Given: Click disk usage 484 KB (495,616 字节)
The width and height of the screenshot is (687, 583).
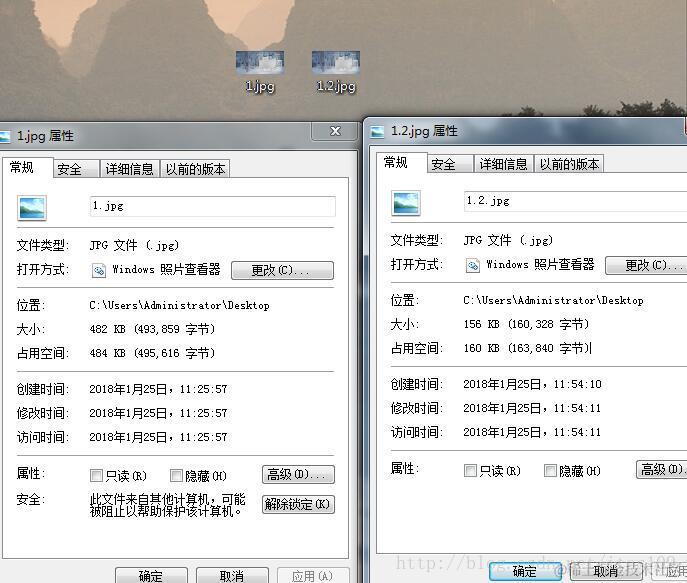Looking at the screenshot, I should 152,353.
